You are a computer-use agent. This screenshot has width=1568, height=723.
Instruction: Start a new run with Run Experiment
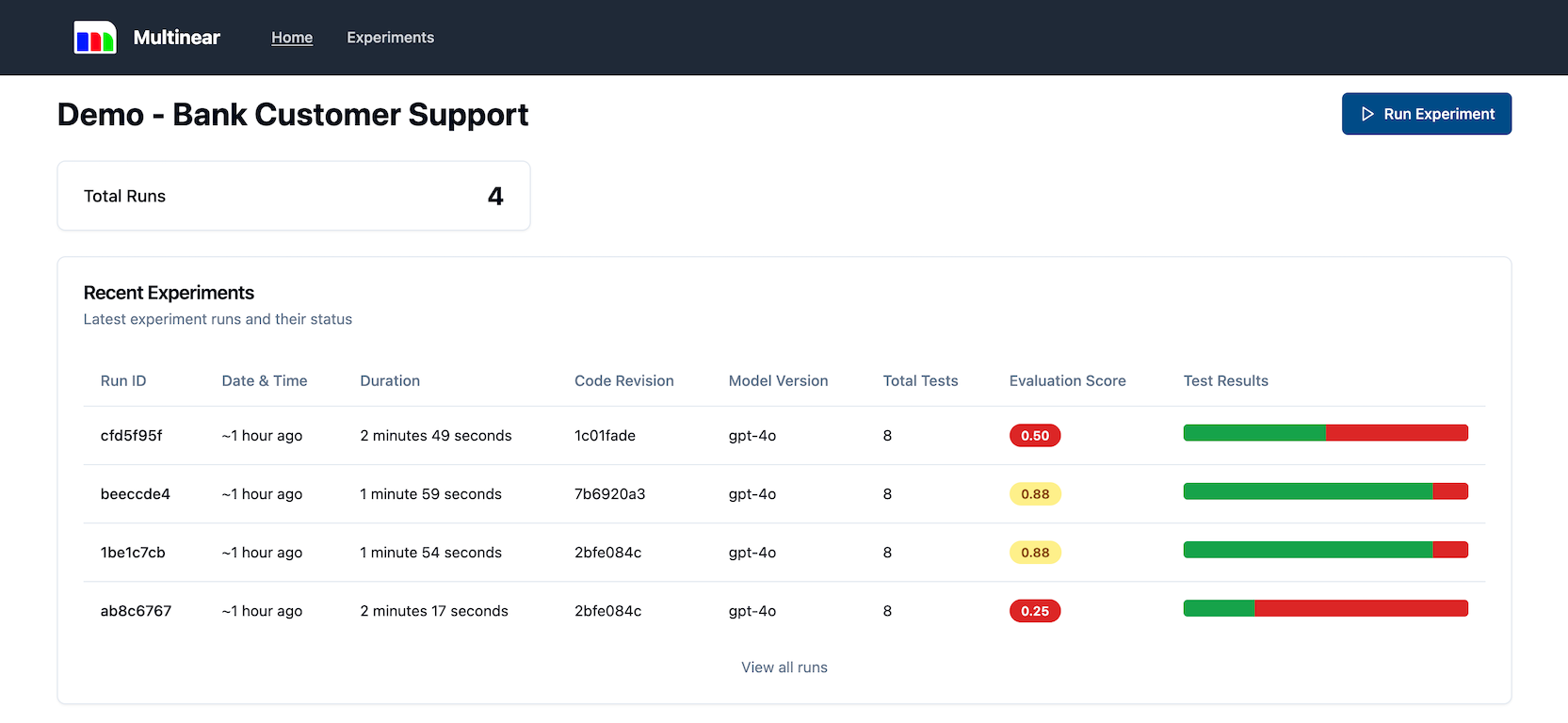[x=1426, y=114]
